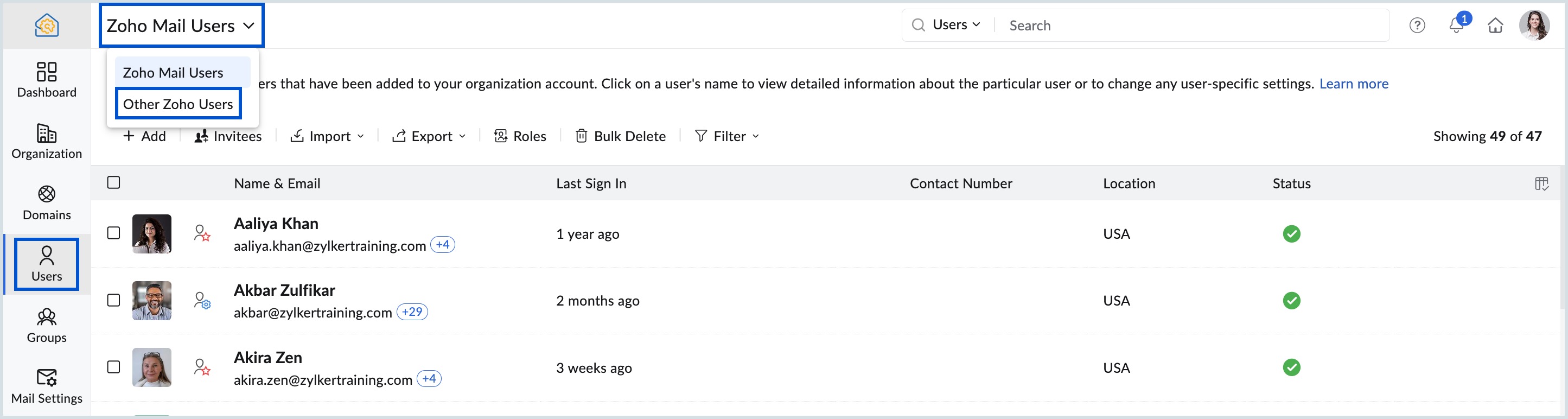Screen dimensions: 1568x419
Task: Open the help question mark icon
Action: point(1417,26)
